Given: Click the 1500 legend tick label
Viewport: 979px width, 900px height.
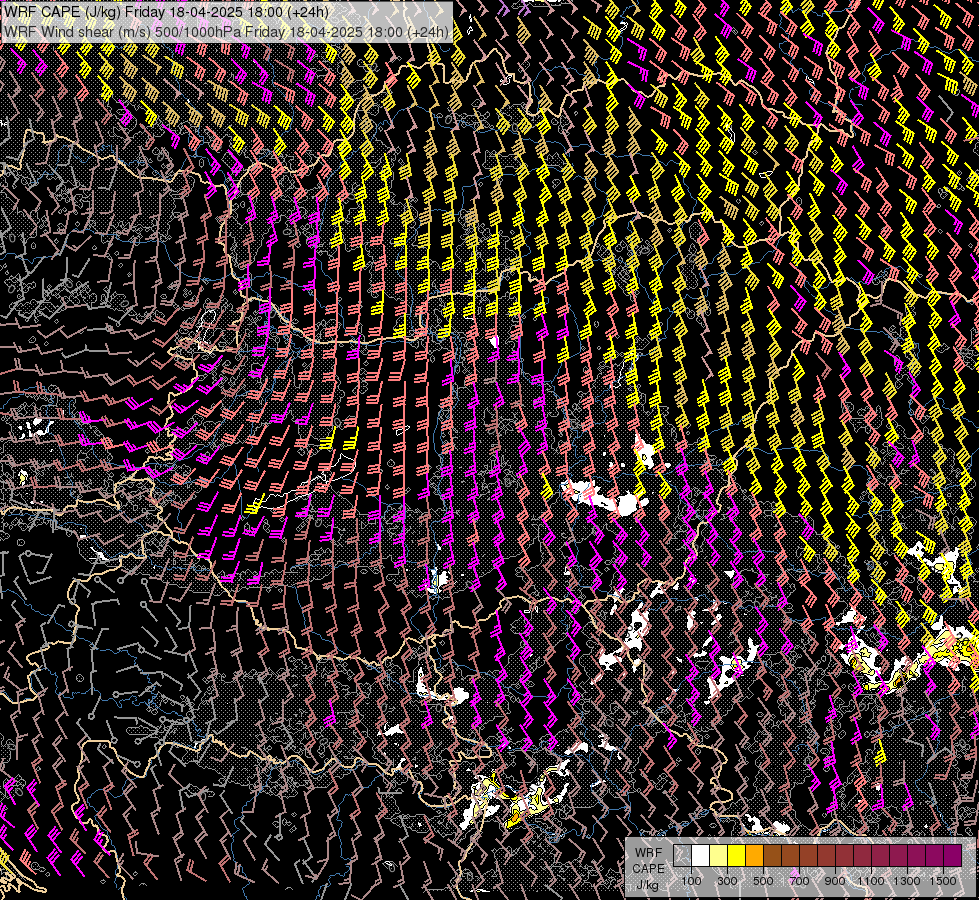Looking at the screenshot, I should point(943,881).
